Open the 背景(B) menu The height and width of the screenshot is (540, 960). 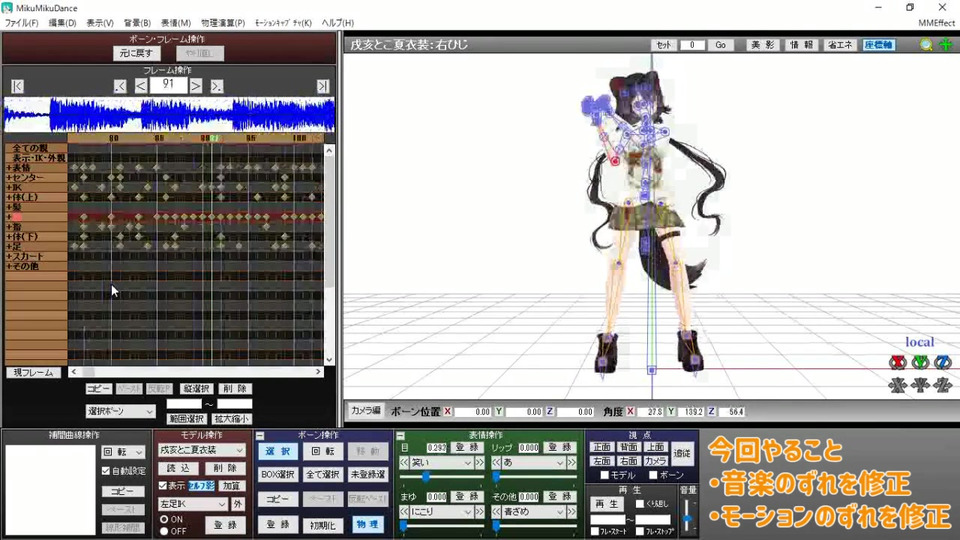137,23
